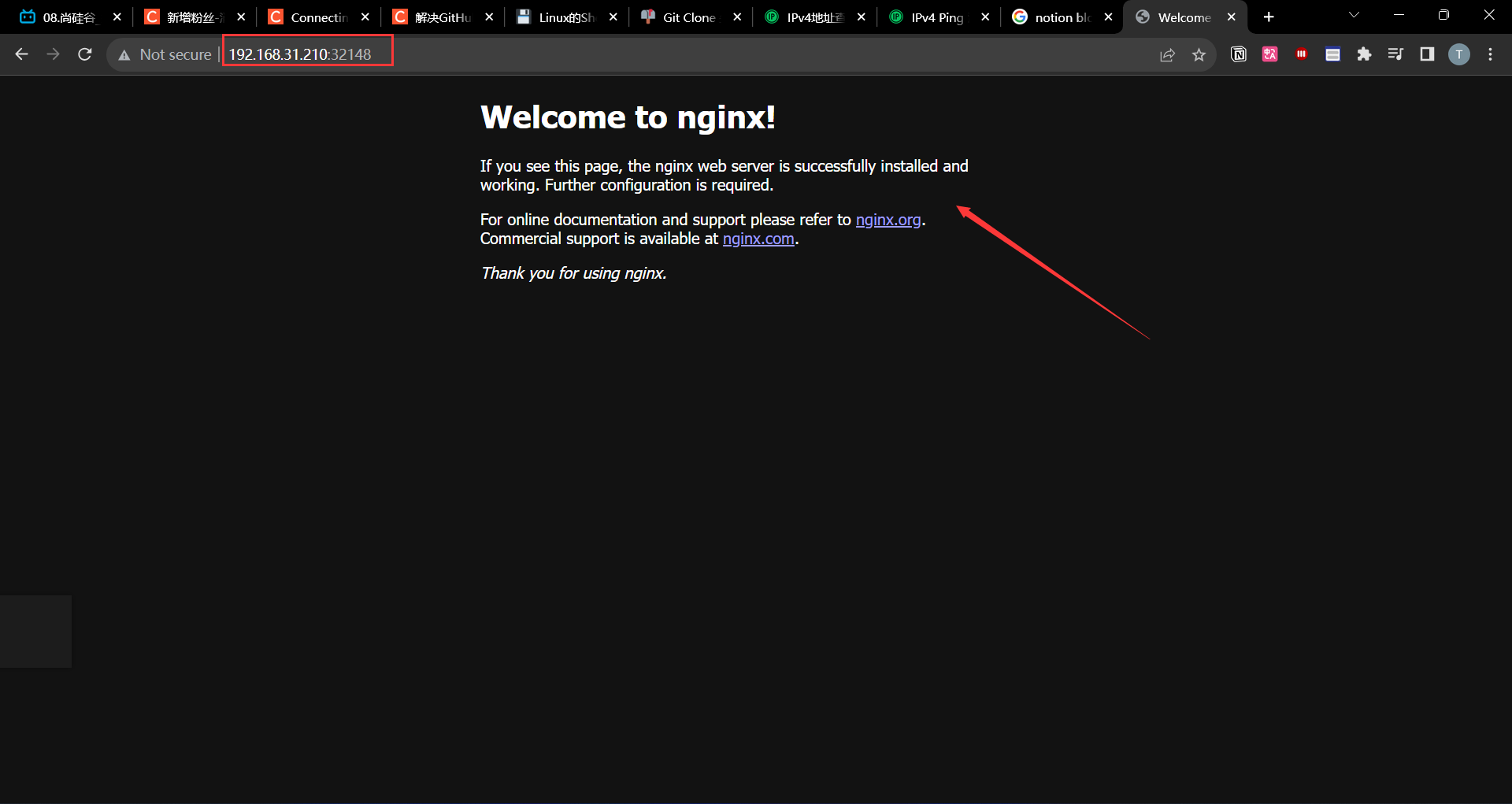Go back to the previous page
The width and height of the screenshot is (1512, 804).
(x=21, y=54)
